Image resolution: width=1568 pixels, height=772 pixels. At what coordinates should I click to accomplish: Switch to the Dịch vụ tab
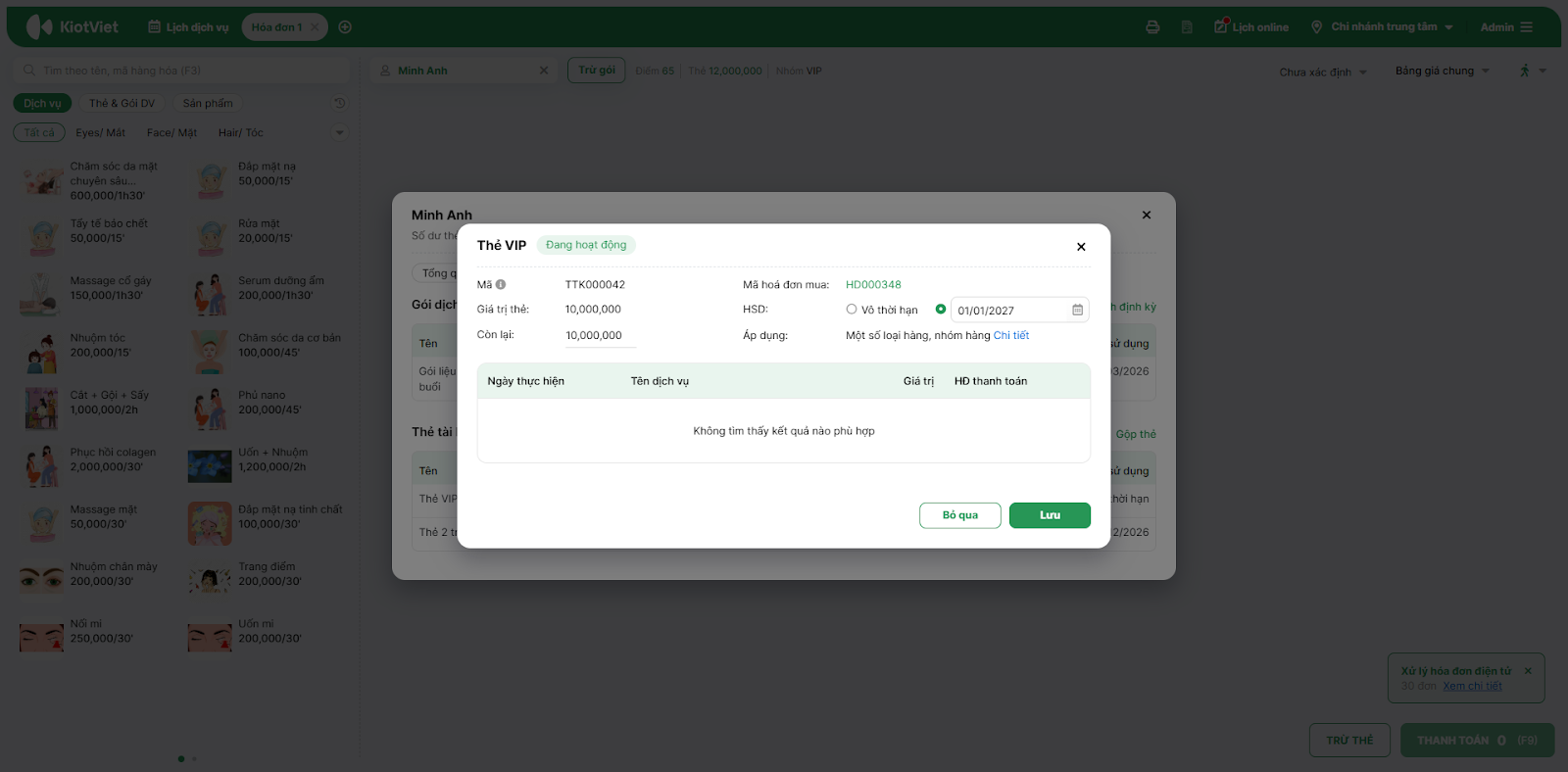coord(42,103)
